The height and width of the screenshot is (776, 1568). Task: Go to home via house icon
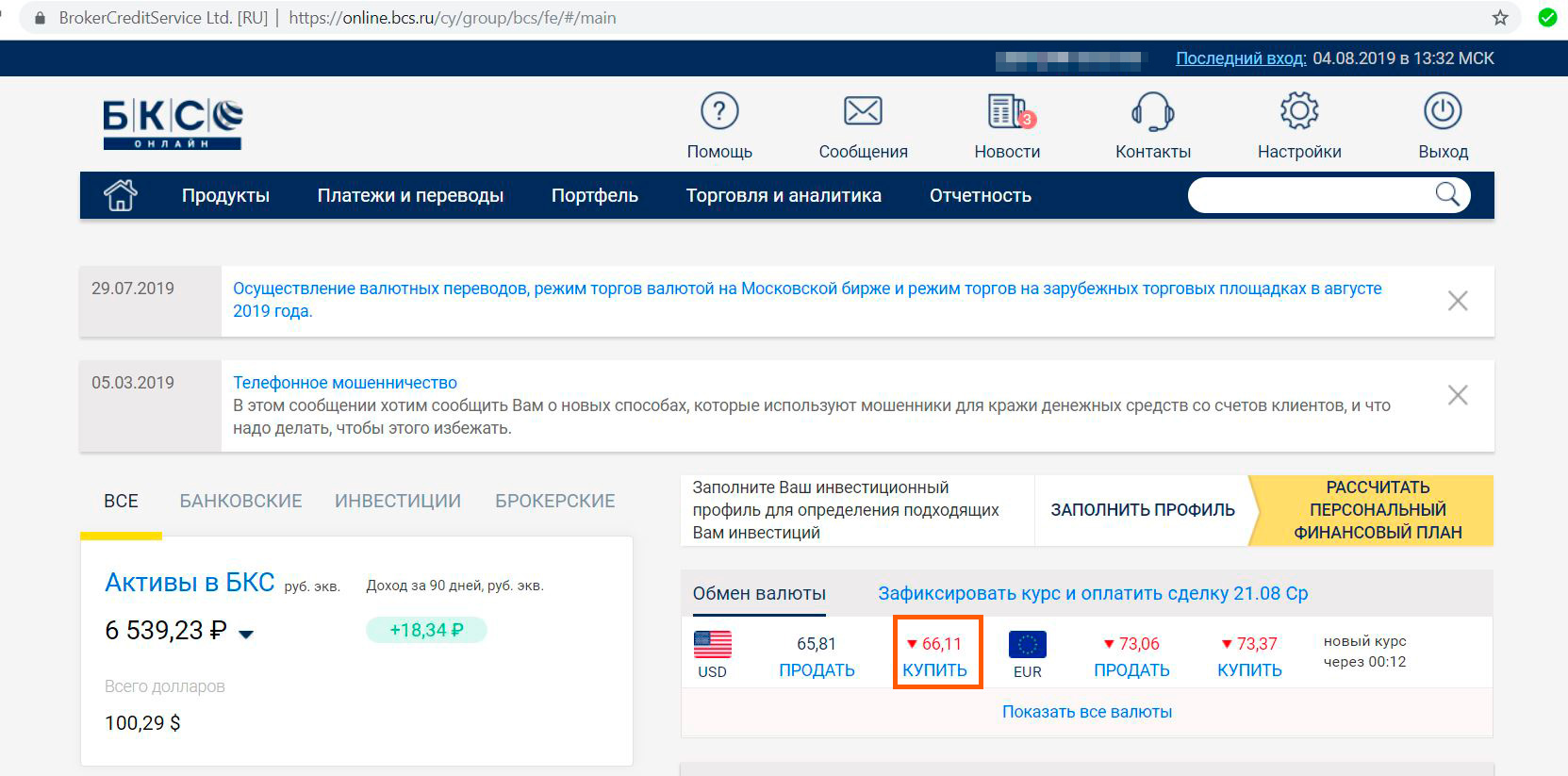[121, 195]
